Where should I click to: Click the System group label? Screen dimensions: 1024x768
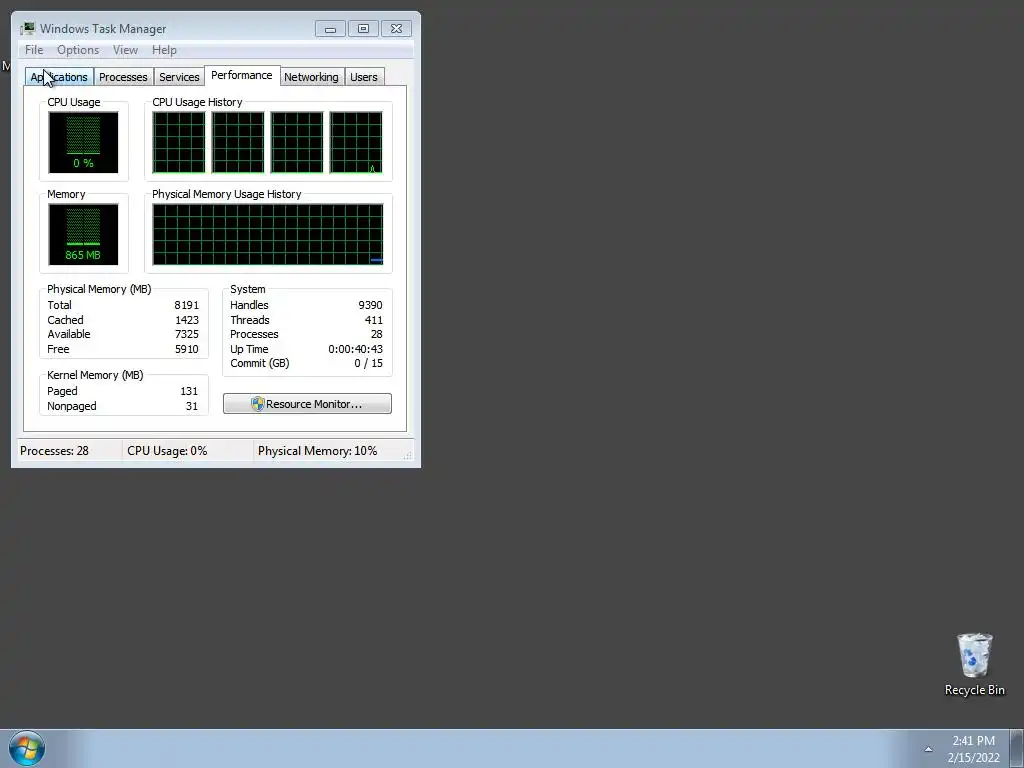click(x=248, y=289)
